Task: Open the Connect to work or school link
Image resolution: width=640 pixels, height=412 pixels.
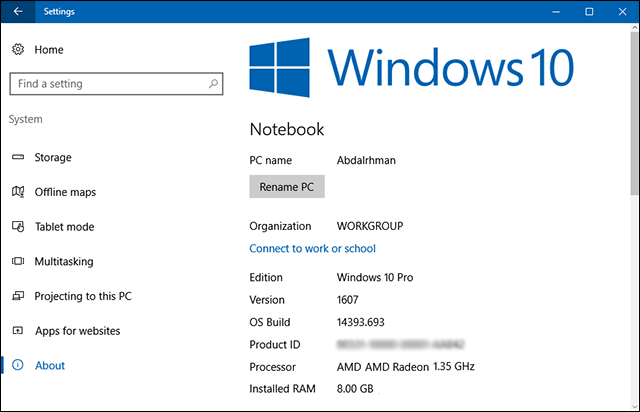Action: [x=312, y=248]
